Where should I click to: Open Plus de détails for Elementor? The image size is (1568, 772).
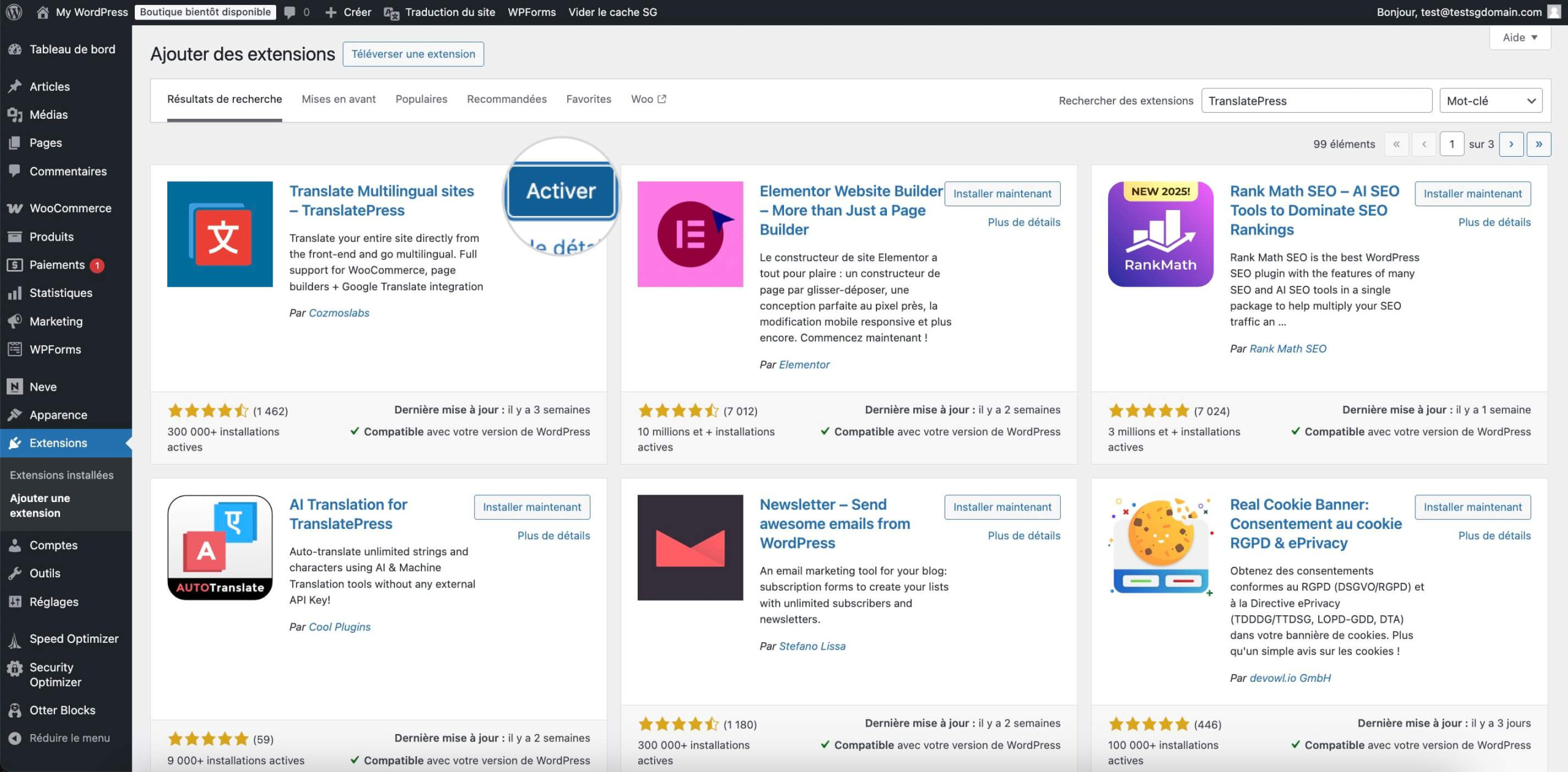pos(1024,222)
